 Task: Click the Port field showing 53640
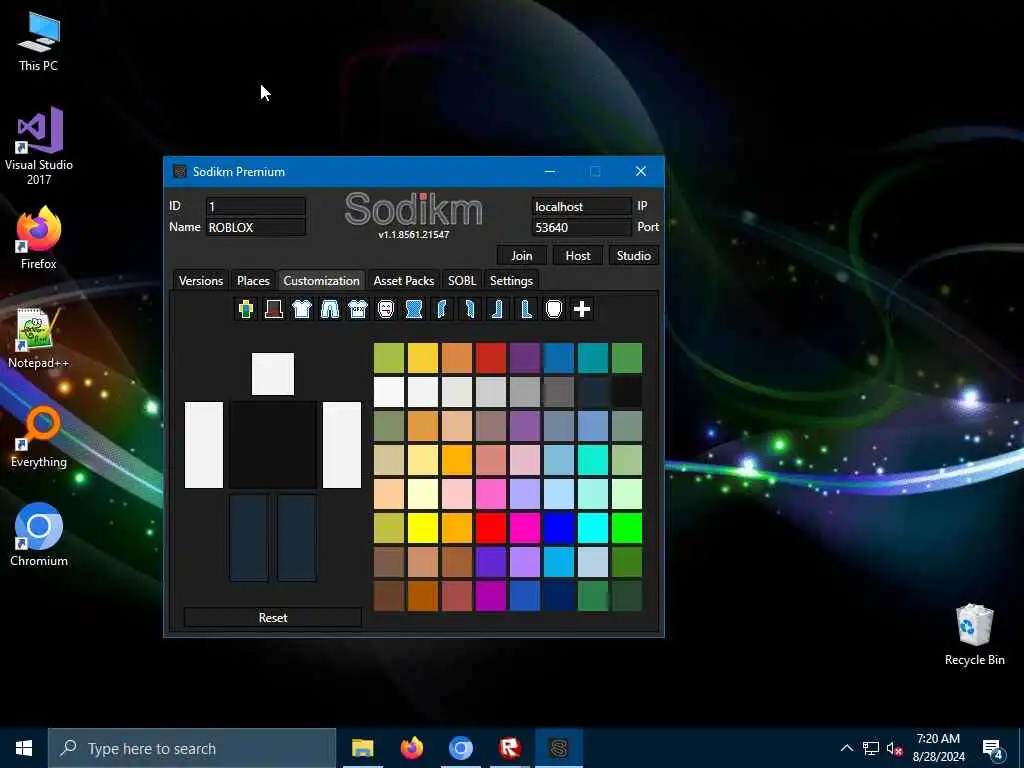[x=581, y=227]
